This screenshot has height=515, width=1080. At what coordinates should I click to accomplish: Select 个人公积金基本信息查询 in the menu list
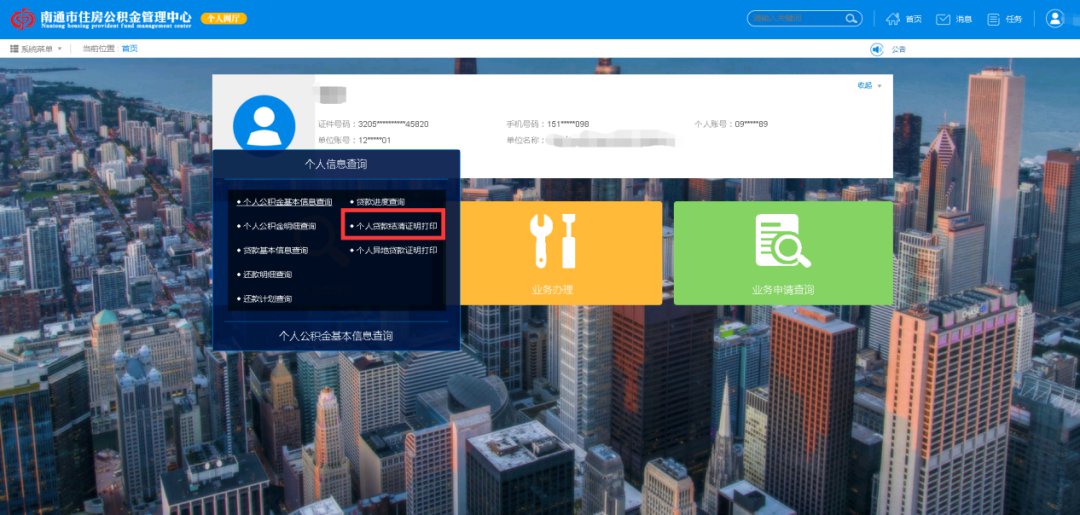tap(287, 202)
